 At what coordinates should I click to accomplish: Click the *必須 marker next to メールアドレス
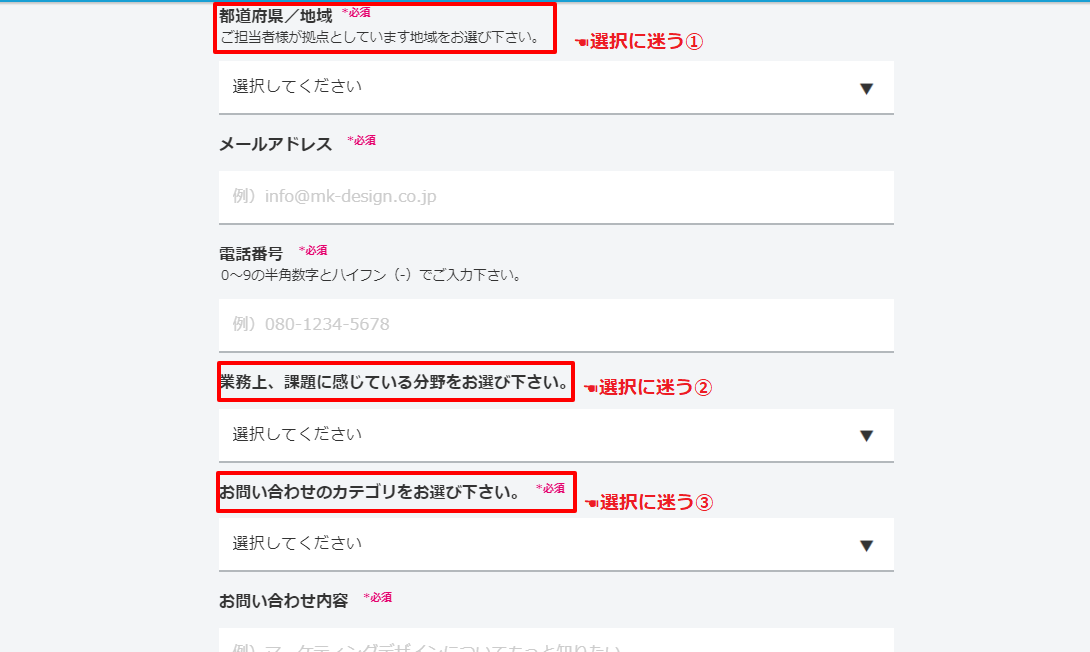coord(361,140)
